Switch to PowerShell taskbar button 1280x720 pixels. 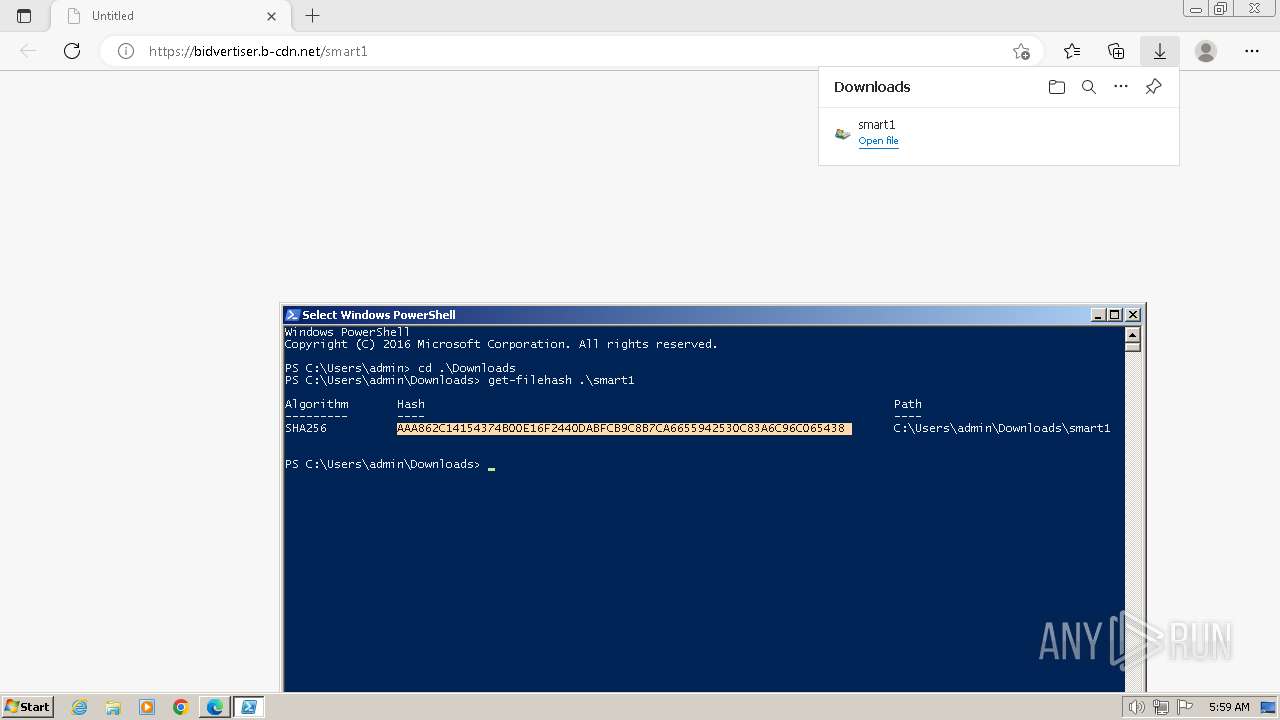249,707
